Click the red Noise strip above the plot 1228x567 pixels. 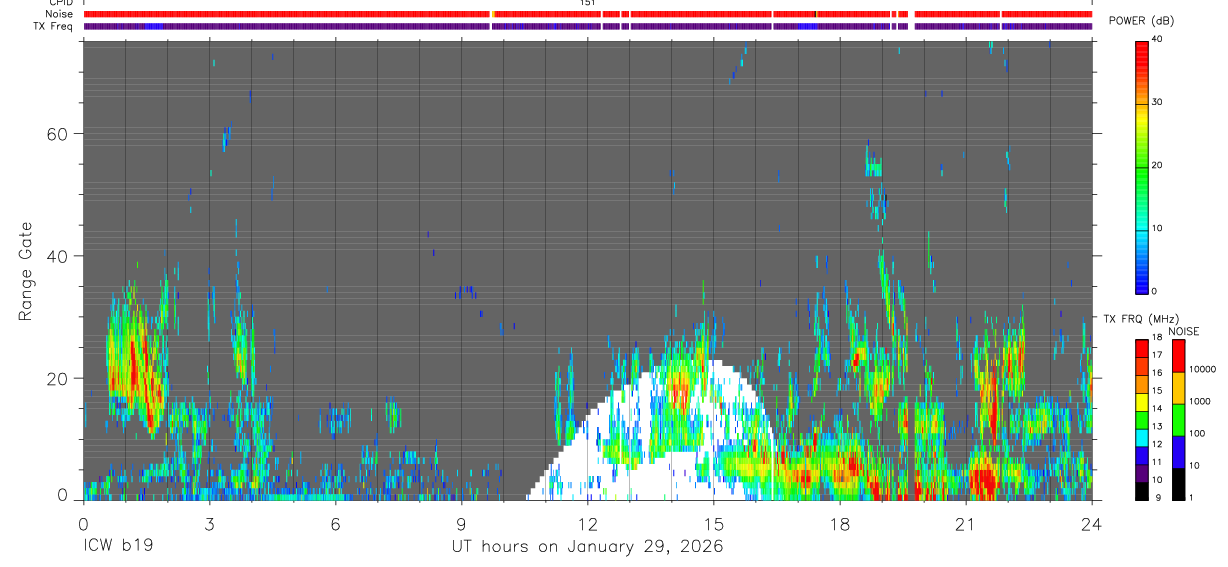pos(588,14)
